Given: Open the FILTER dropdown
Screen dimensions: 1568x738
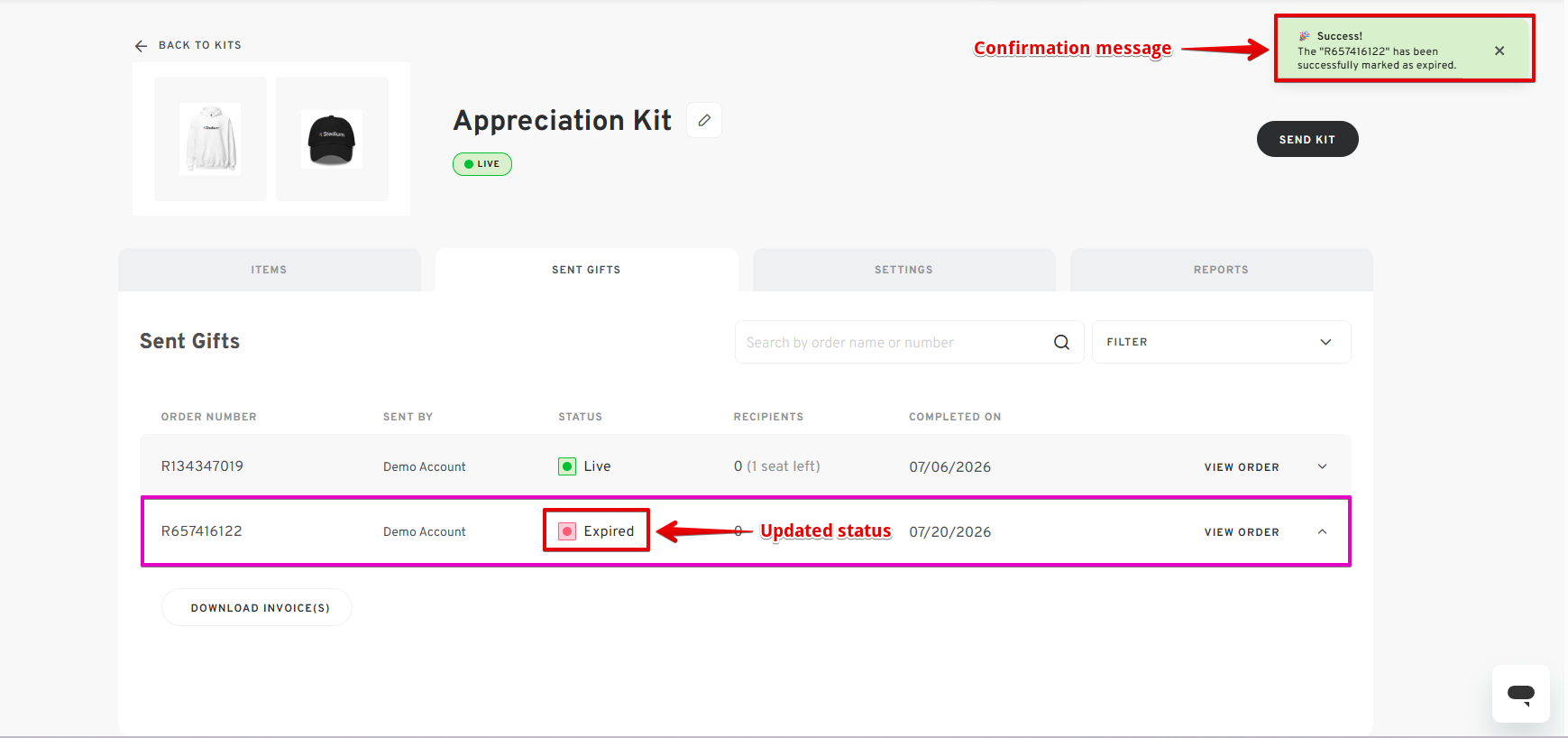Looking at the screenshot, I should point(1221,342).
